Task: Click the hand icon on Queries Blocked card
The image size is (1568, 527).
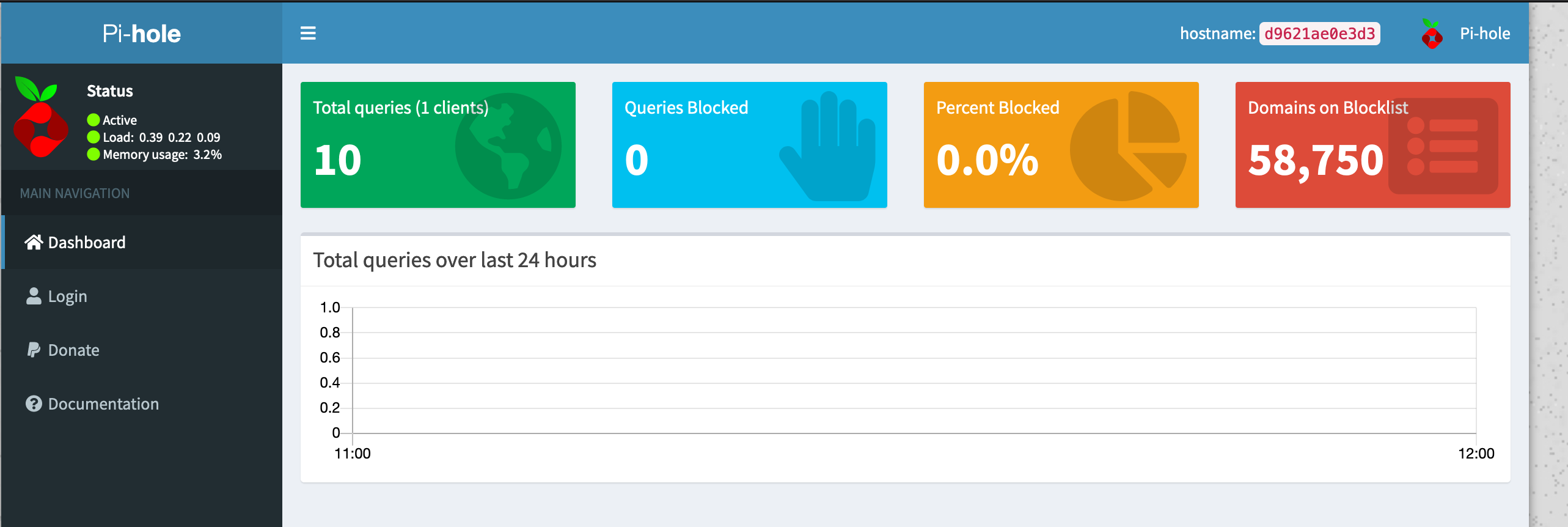Action: click(828, 147)
